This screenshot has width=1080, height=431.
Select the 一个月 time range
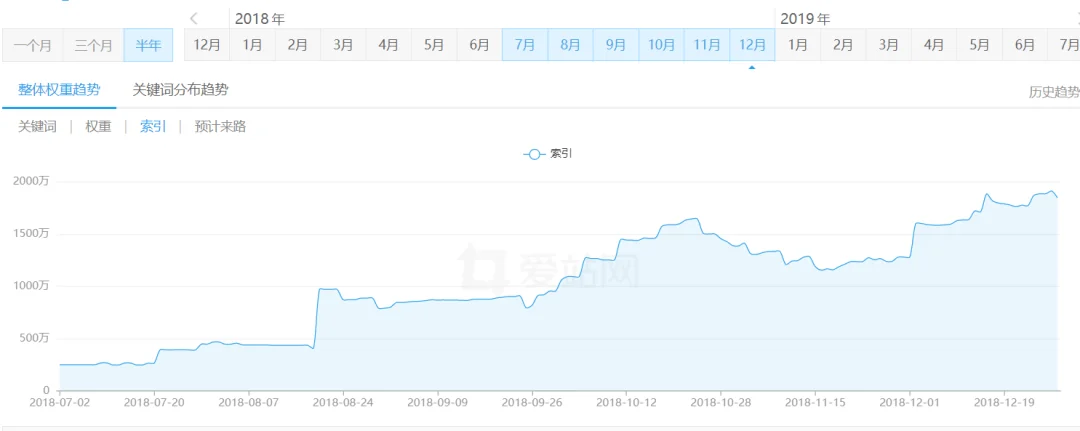32,45
